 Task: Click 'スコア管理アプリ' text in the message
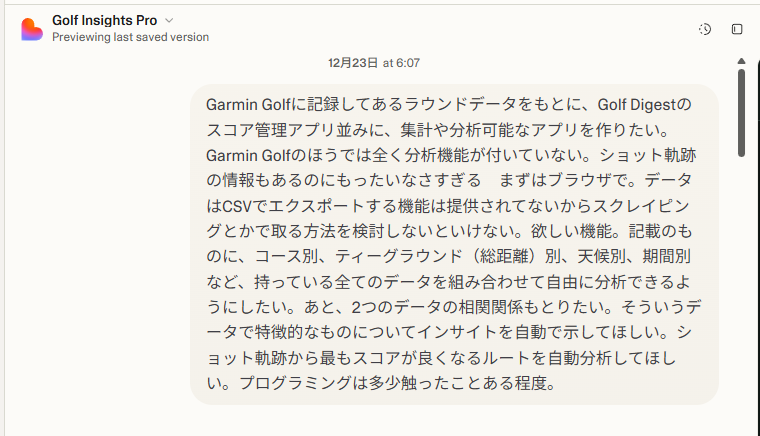(266, 130)
